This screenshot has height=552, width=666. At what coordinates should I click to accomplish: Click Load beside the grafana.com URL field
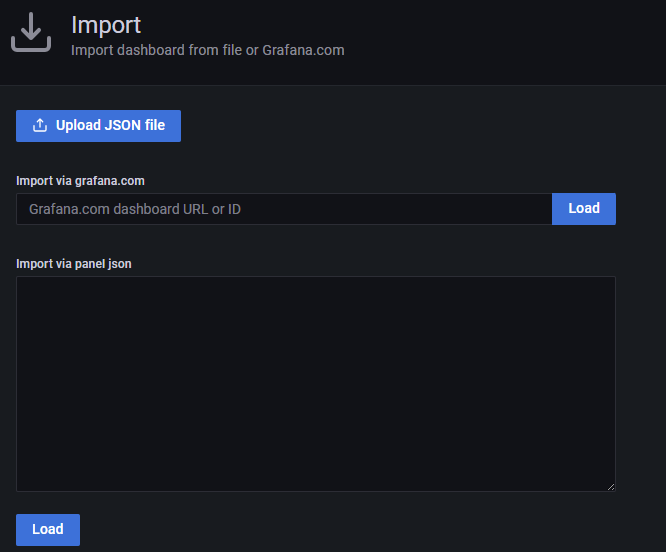pyautogui.click(x=584, y=209)
